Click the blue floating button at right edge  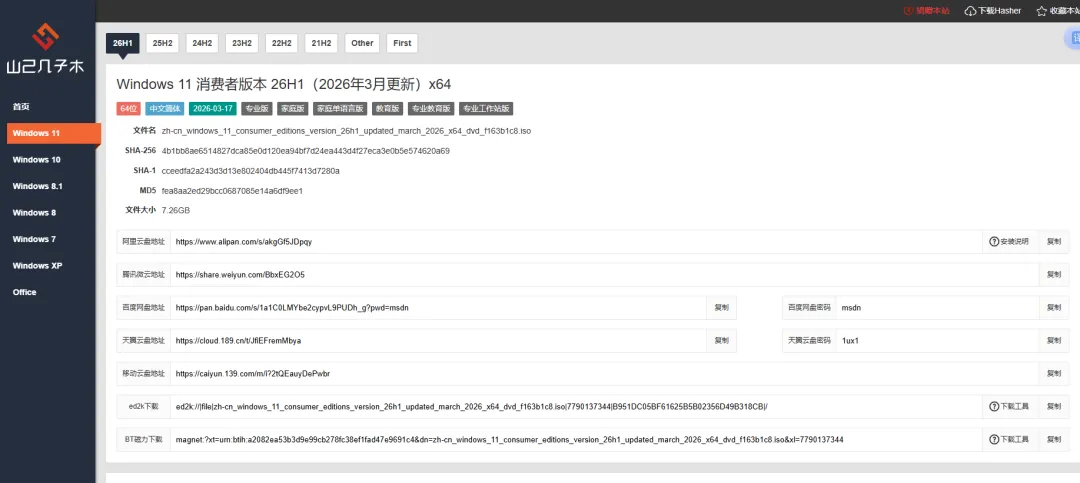click(1072, 40)
